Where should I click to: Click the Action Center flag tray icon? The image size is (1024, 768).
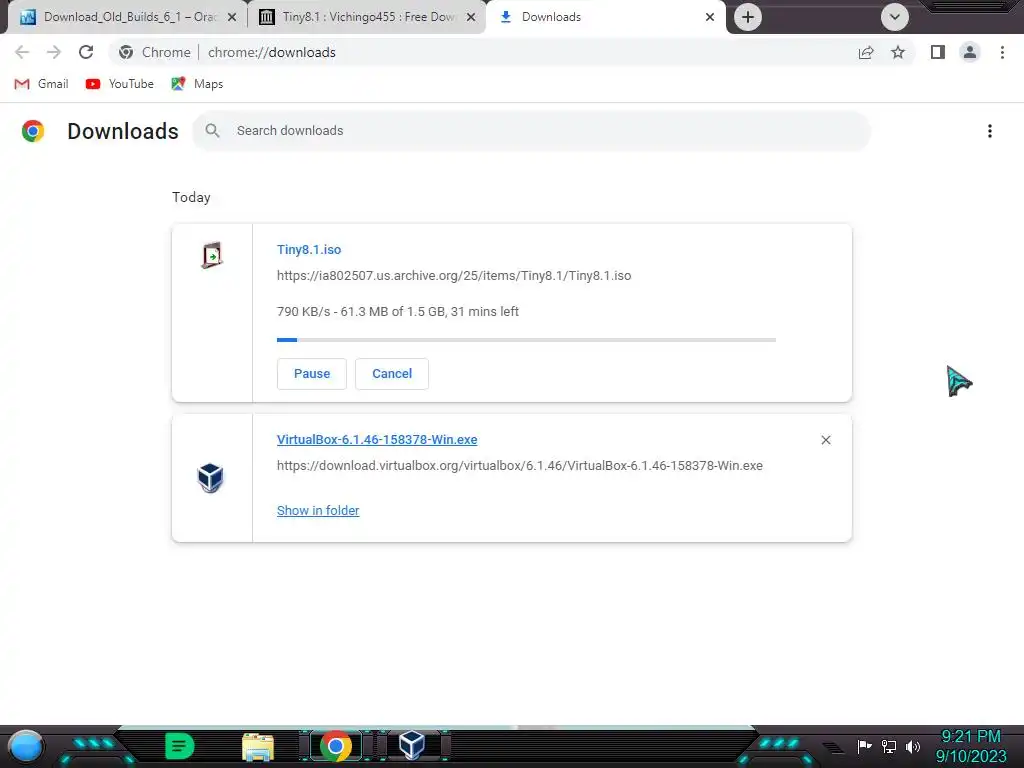865,746
